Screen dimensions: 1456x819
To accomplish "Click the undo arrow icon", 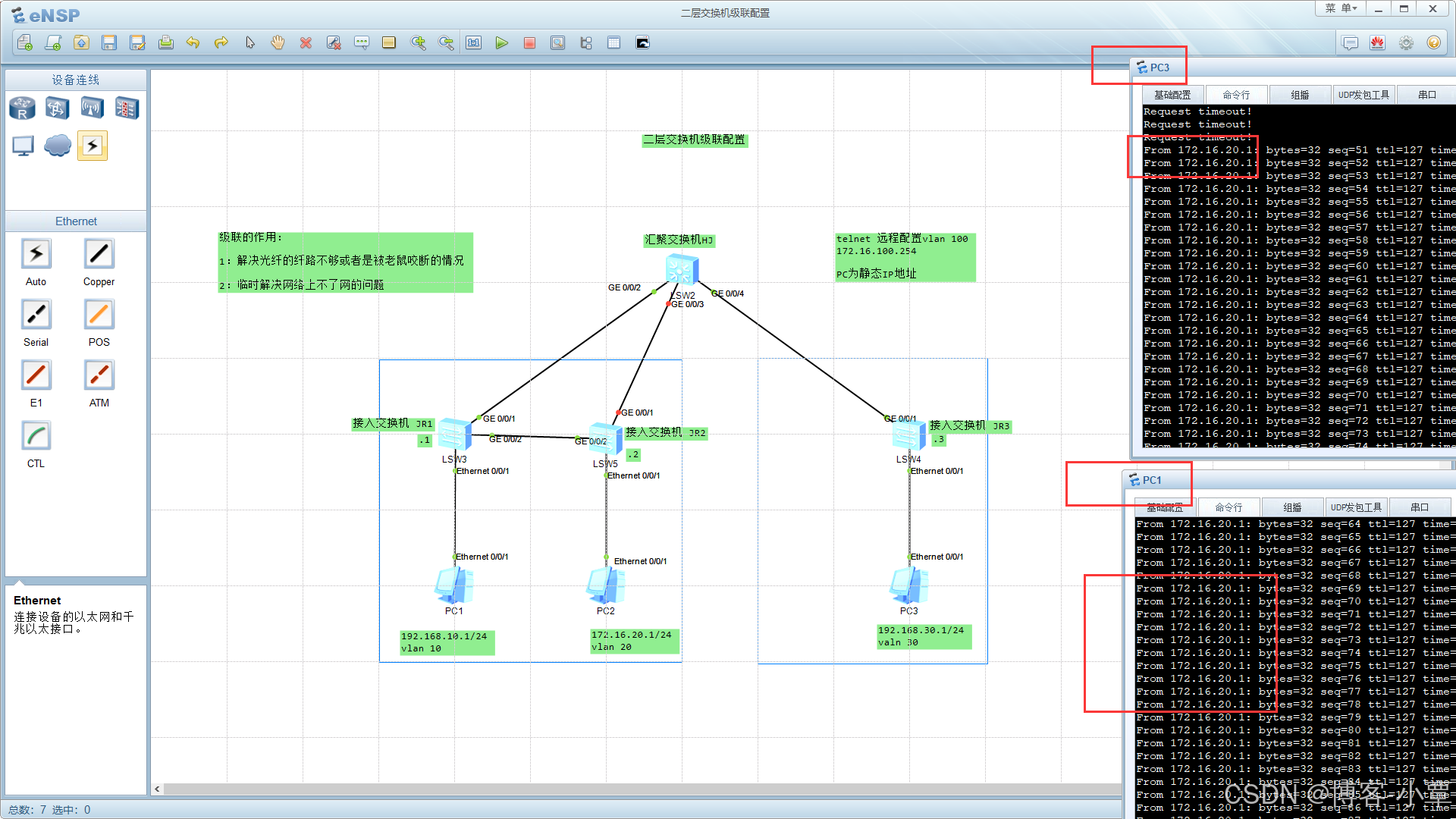I will tap(193, 43).
